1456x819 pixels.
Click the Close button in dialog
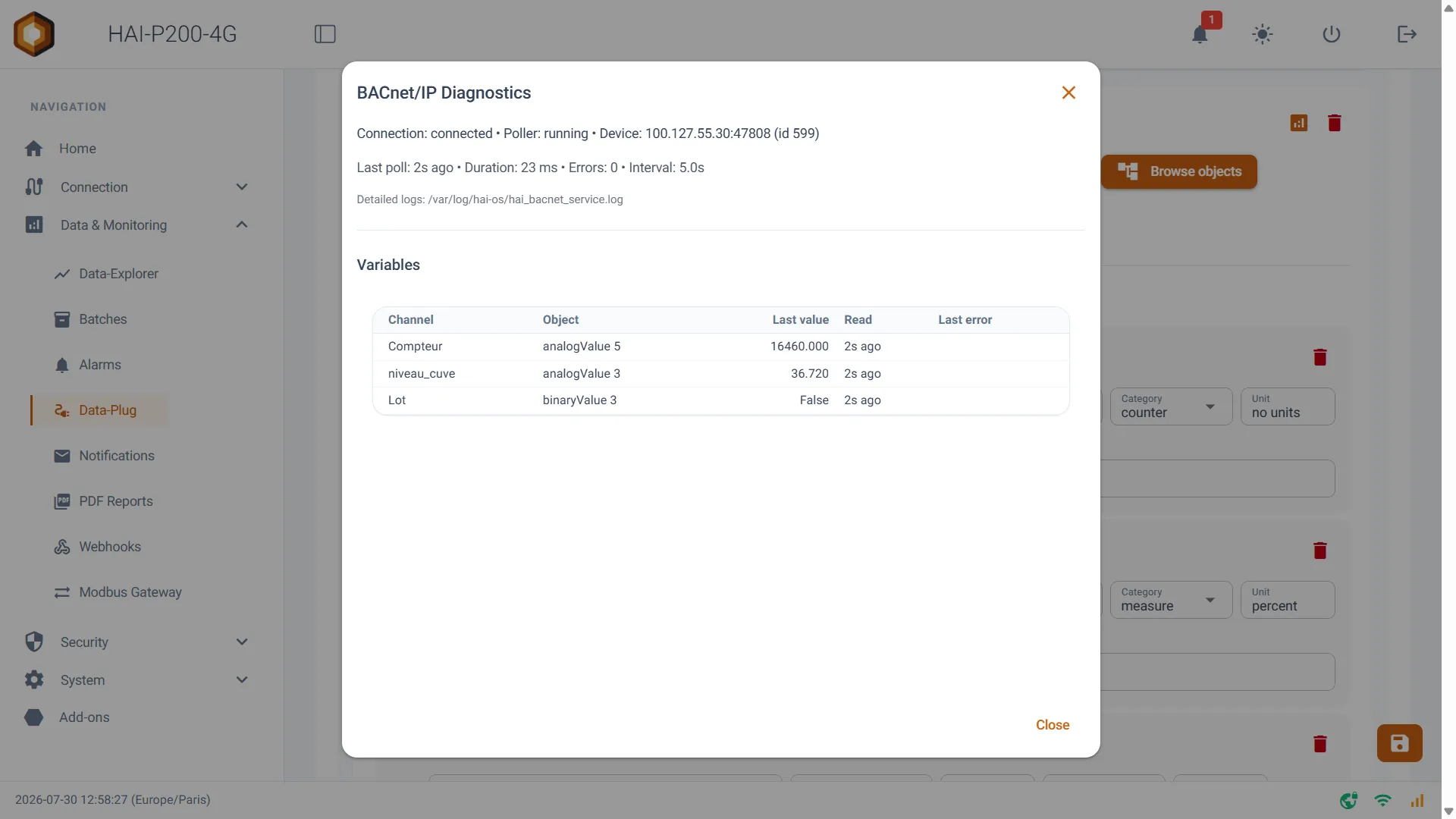[x=1053, y=725]
